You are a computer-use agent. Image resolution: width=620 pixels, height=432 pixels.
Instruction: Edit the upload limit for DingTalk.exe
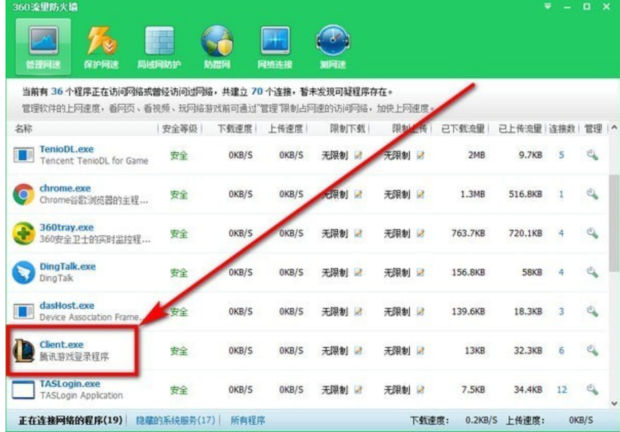[x=420, y=272]
